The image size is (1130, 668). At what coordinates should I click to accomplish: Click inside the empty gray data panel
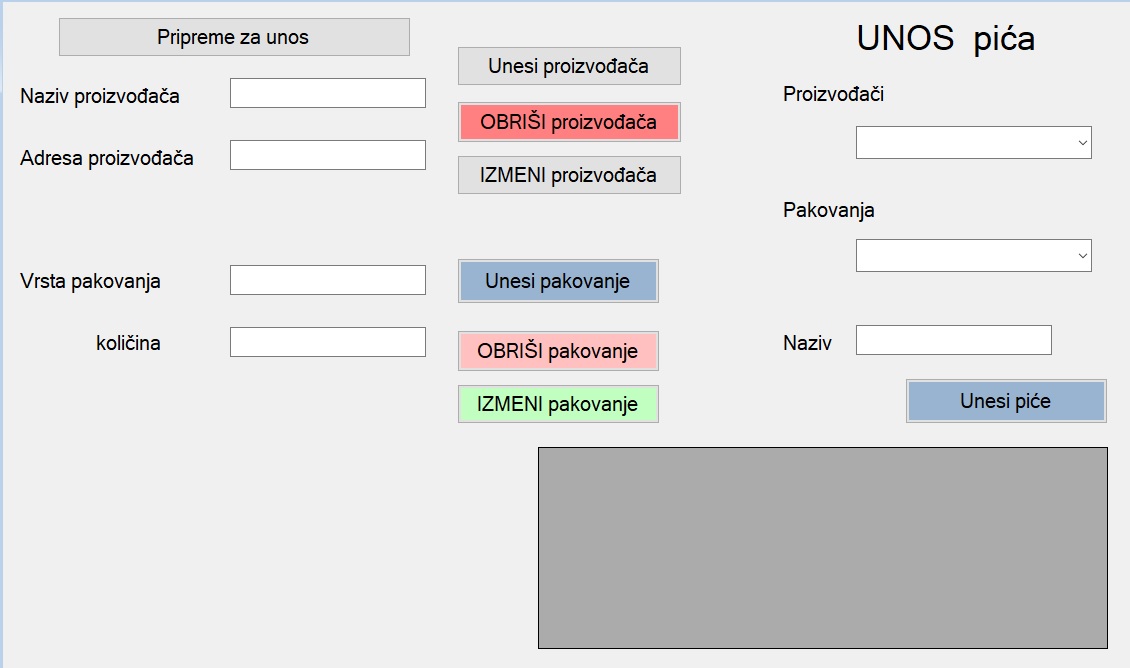(x=822, y=548)
